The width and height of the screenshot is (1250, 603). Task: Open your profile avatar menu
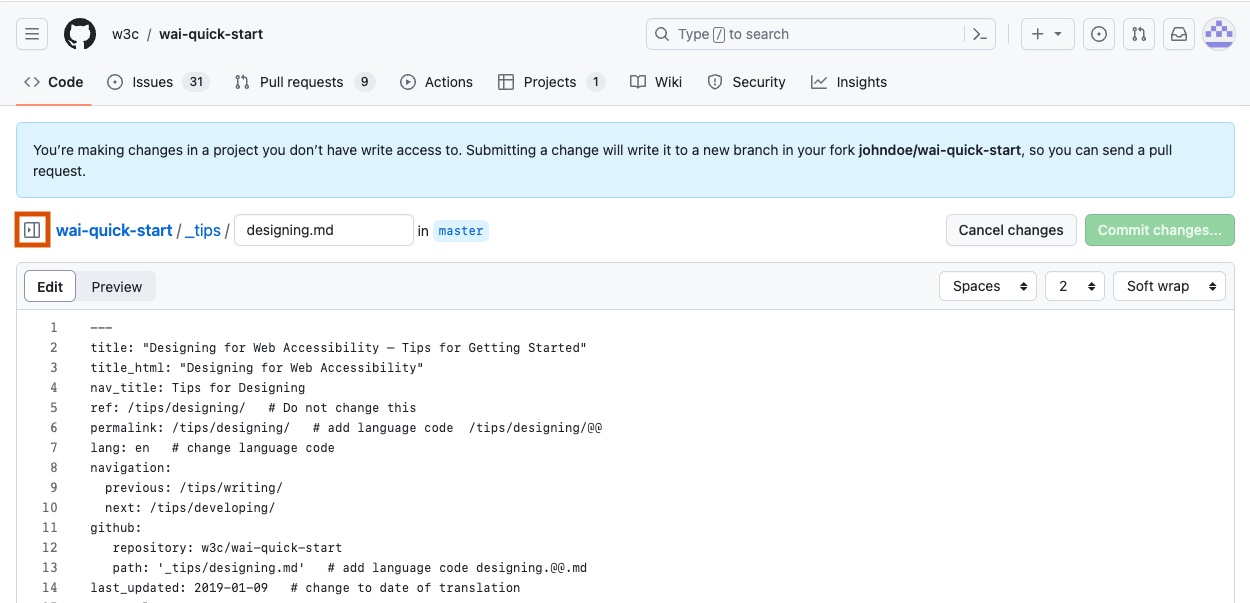(1218, 33)
